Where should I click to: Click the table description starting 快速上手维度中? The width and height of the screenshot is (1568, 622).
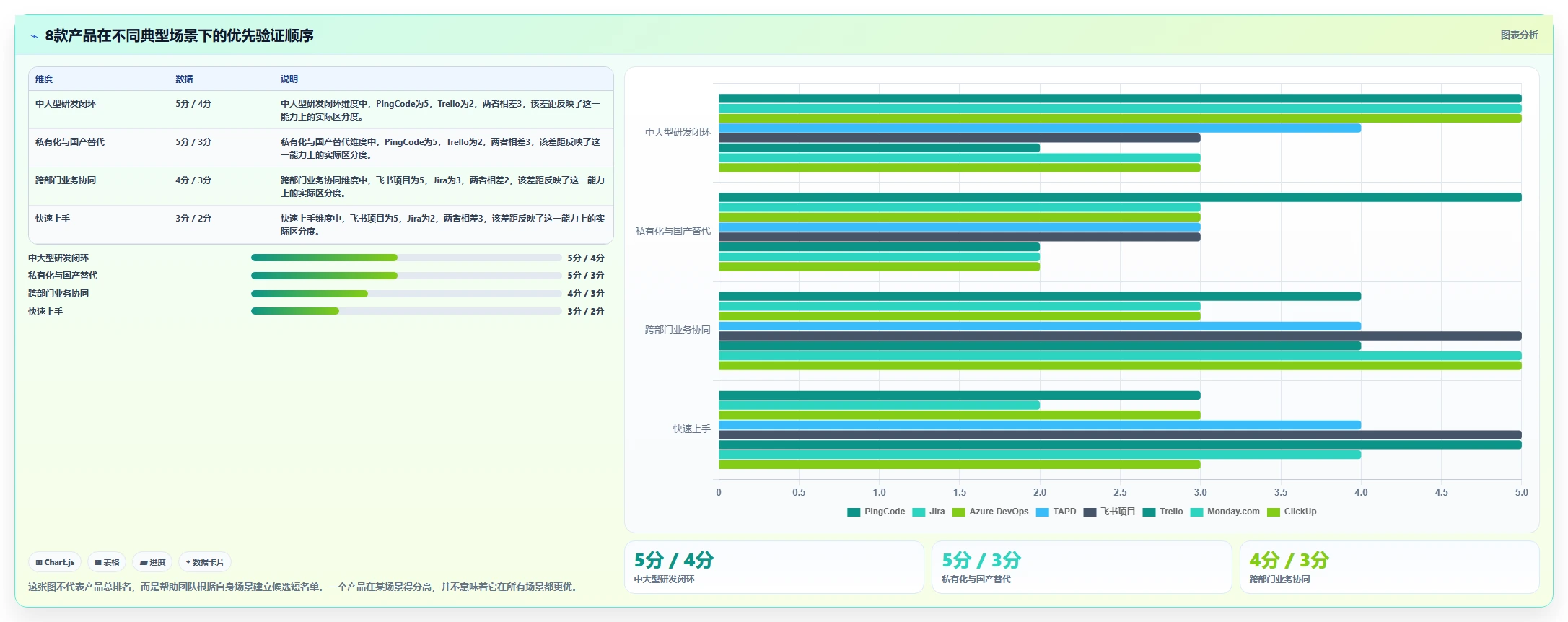[443, 225]
